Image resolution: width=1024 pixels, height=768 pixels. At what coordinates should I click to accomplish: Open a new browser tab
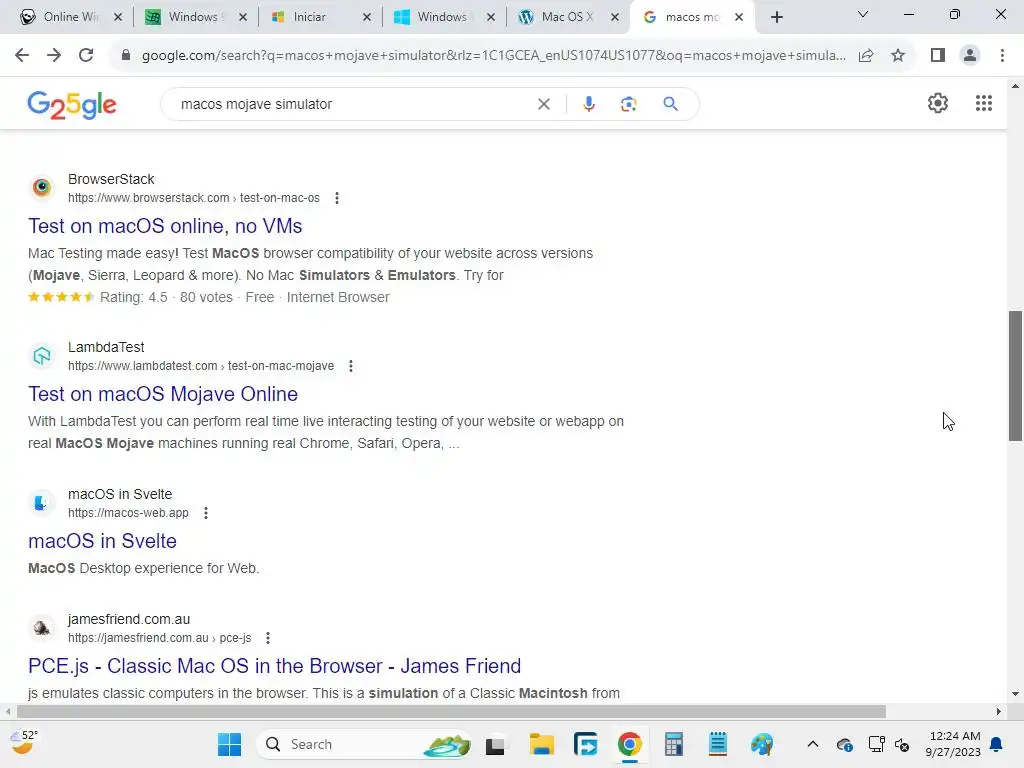pyautogui.click(x=776, y=17)
